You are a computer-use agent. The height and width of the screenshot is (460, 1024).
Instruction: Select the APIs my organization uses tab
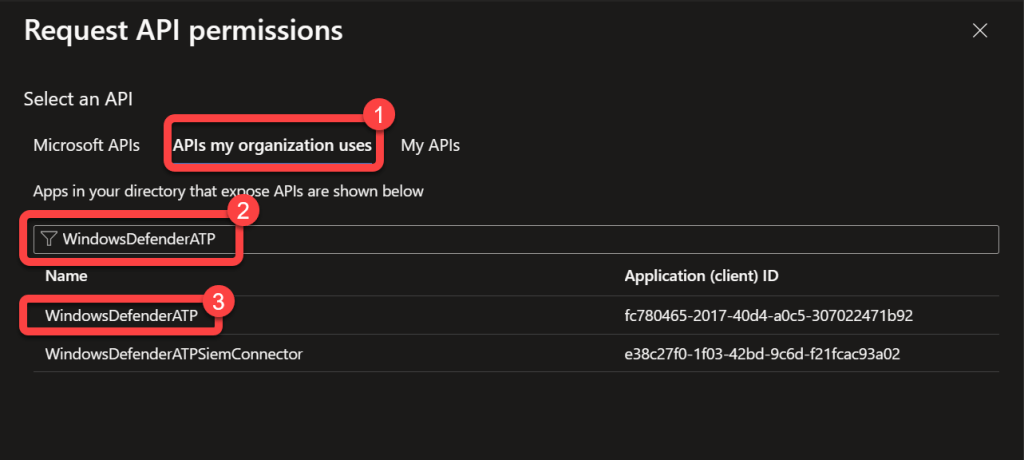(272, 145)
